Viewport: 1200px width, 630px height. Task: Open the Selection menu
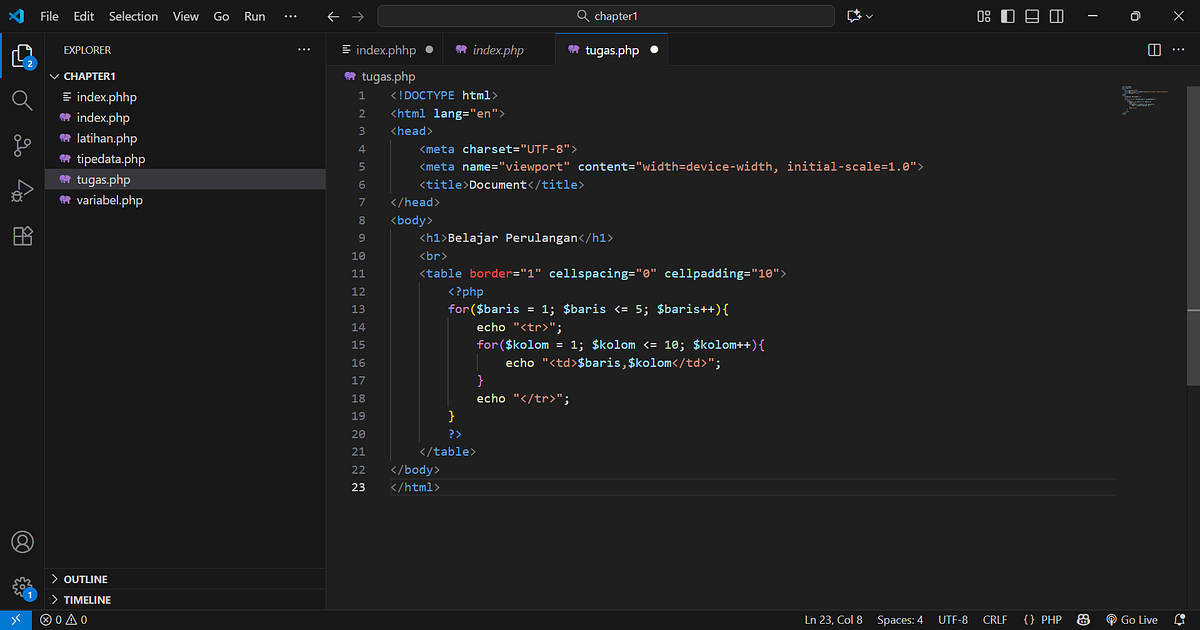click(x=133, y=16)
